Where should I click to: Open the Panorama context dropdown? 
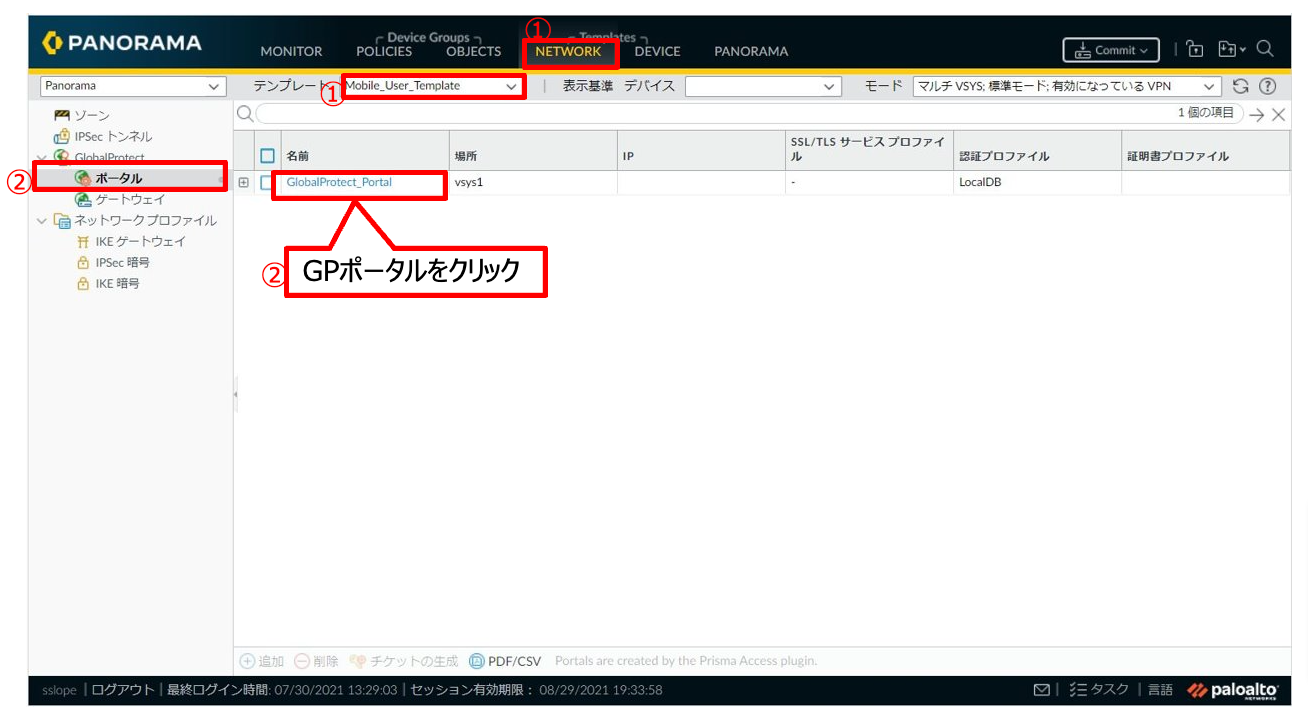click(133, 87)
